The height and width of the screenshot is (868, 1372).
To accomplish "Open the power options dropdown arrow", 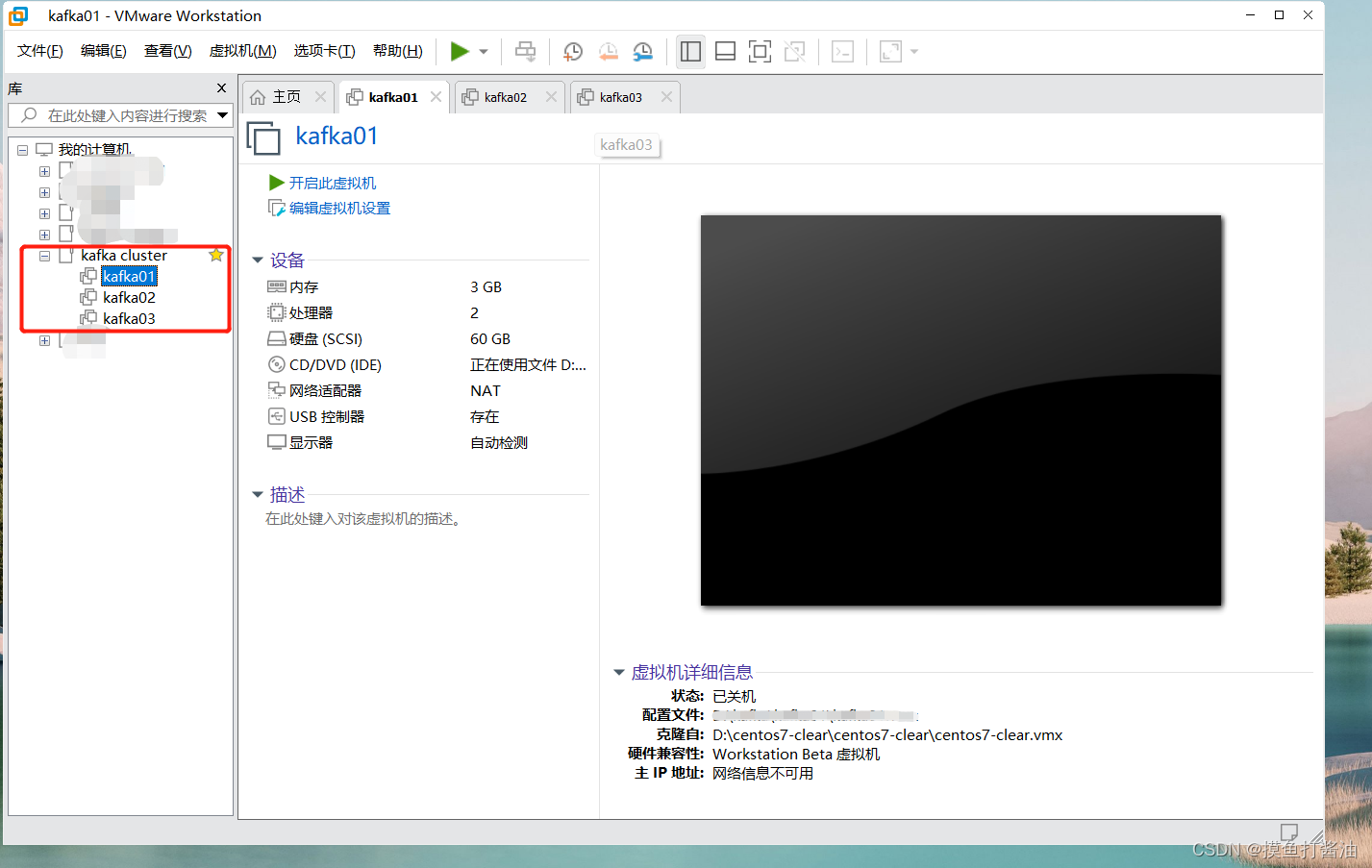I will click(x=484, y=52).
